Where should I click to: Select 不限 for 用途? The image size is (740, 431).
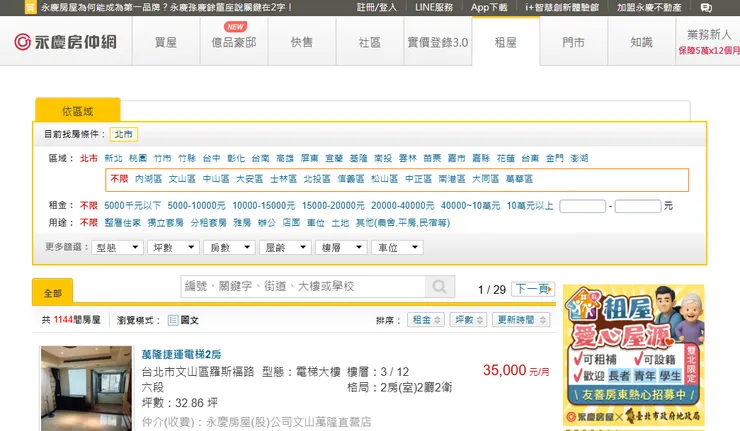click(x=89, y=223)
